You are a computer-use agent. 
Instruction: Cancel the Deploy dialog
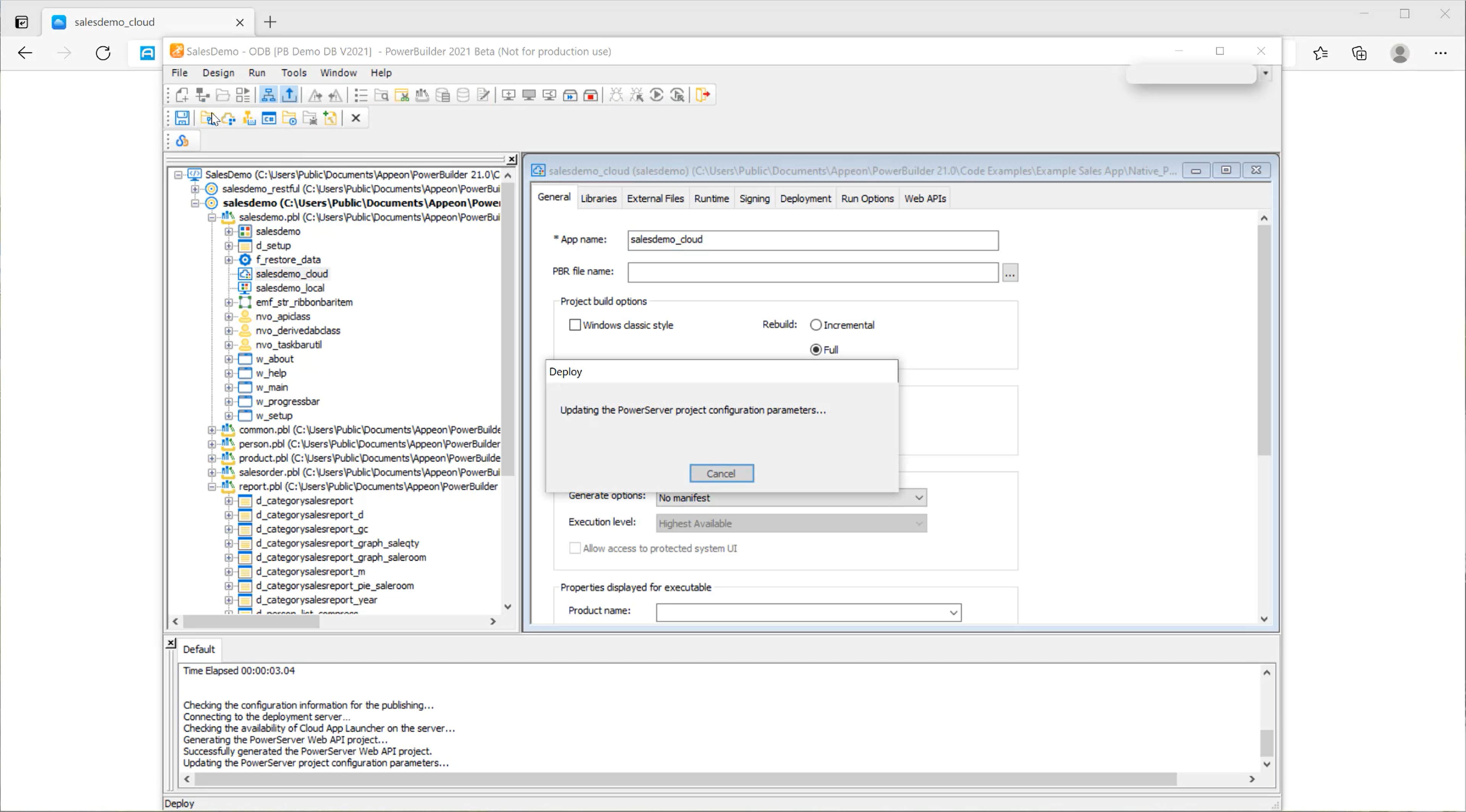(721, 473)
